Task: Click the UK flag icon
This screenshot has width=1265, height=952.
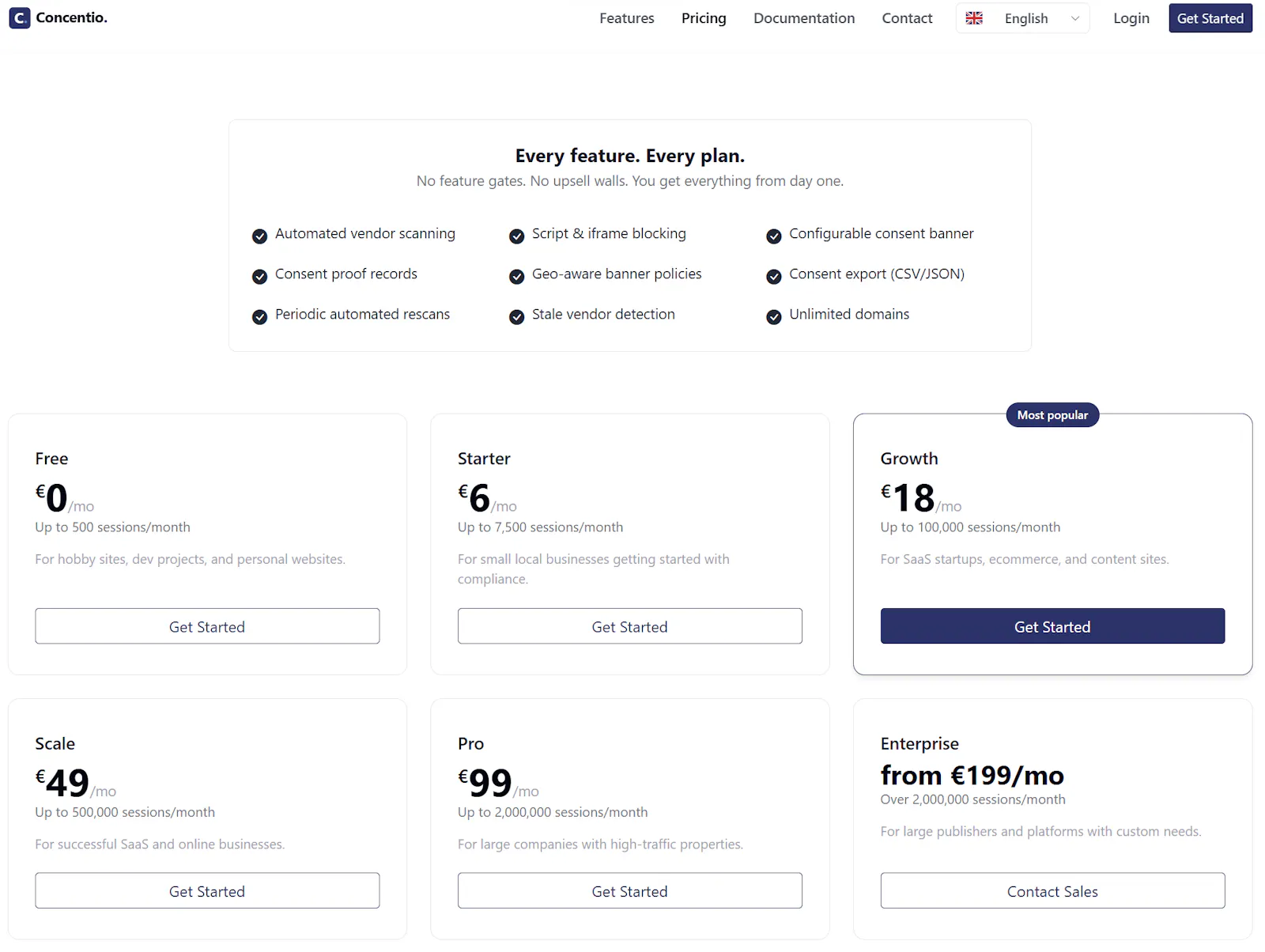Action: pos(974,18)
